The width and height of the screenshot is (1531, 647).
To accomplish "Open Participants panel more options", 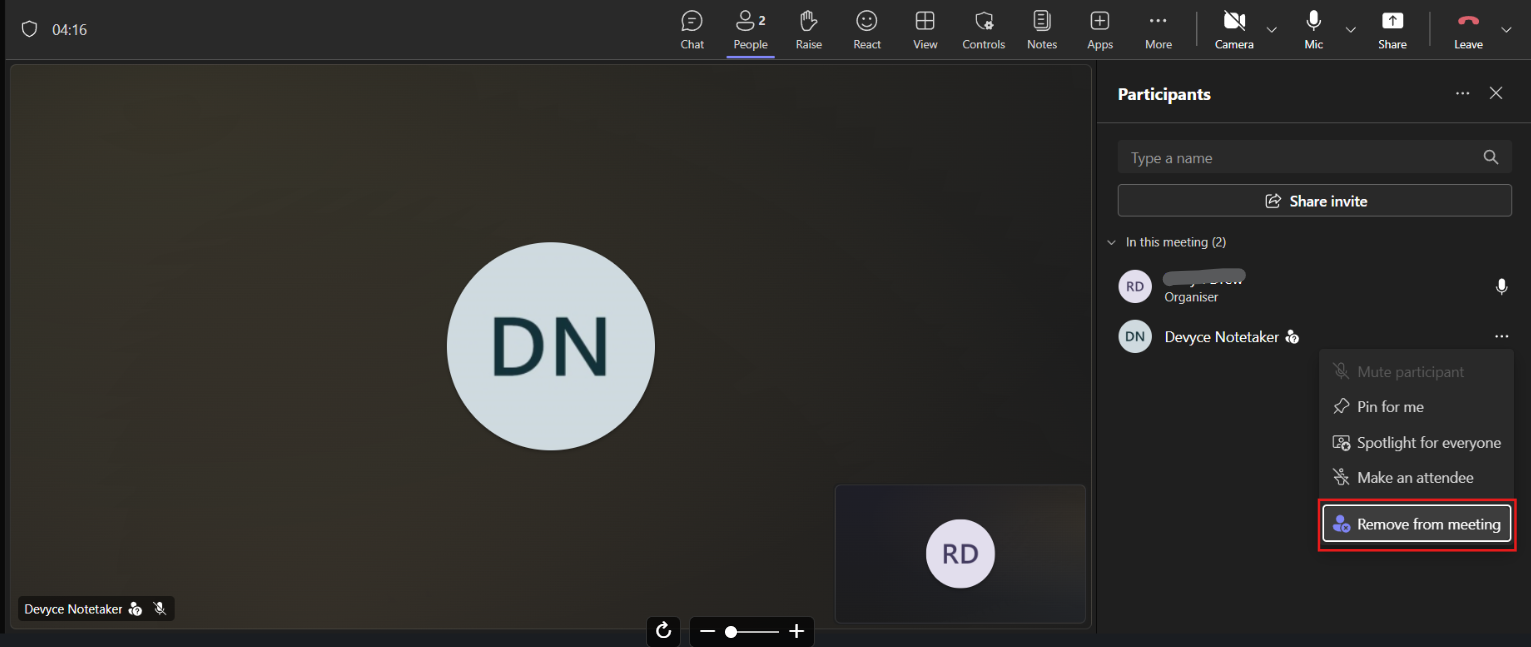I will (1463, 93).
